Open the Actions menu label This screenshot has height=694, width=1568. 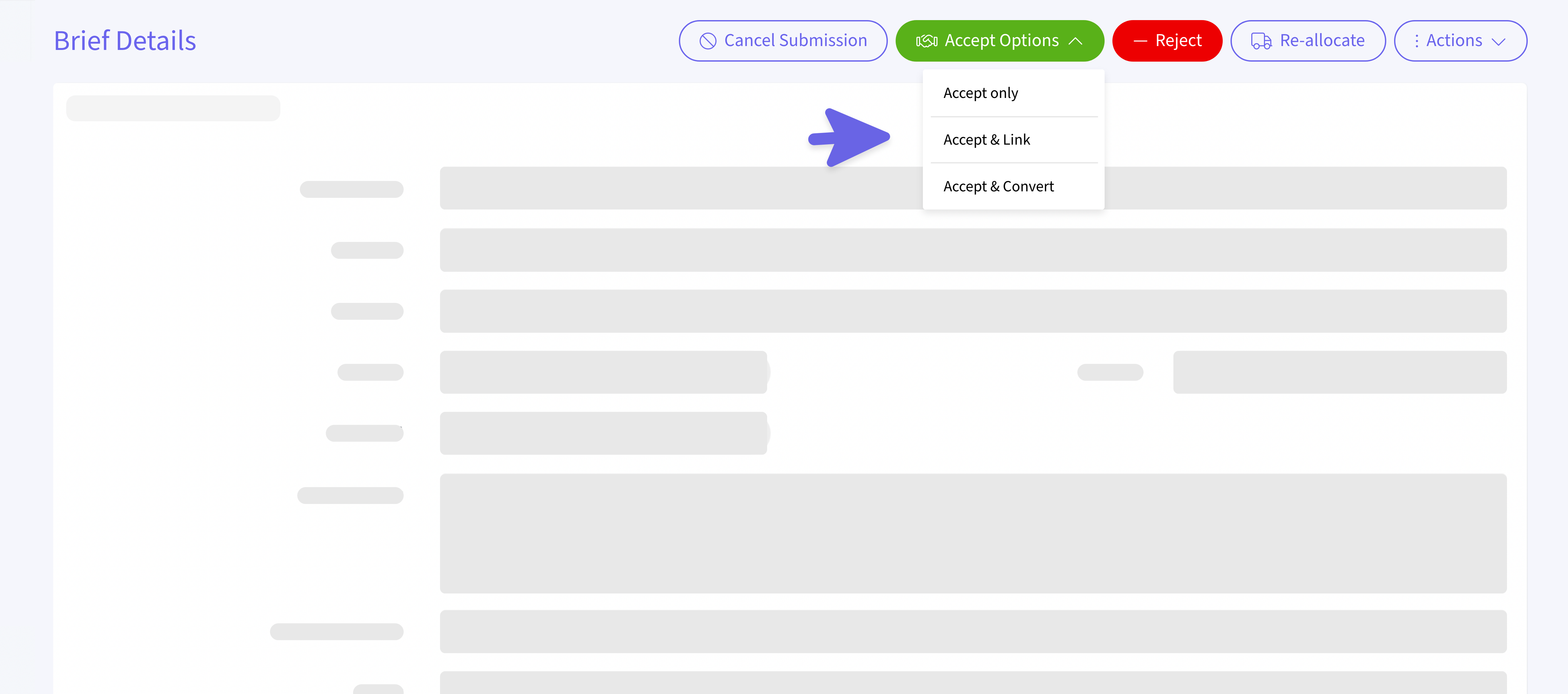(1453, 41)
